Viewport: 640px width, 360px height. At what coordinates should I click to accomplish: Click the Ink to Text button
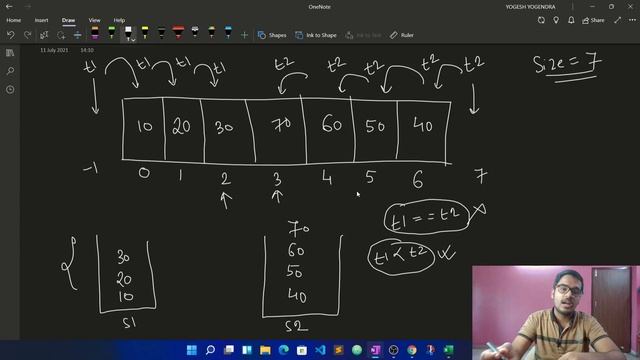click(x=363, y=36)
